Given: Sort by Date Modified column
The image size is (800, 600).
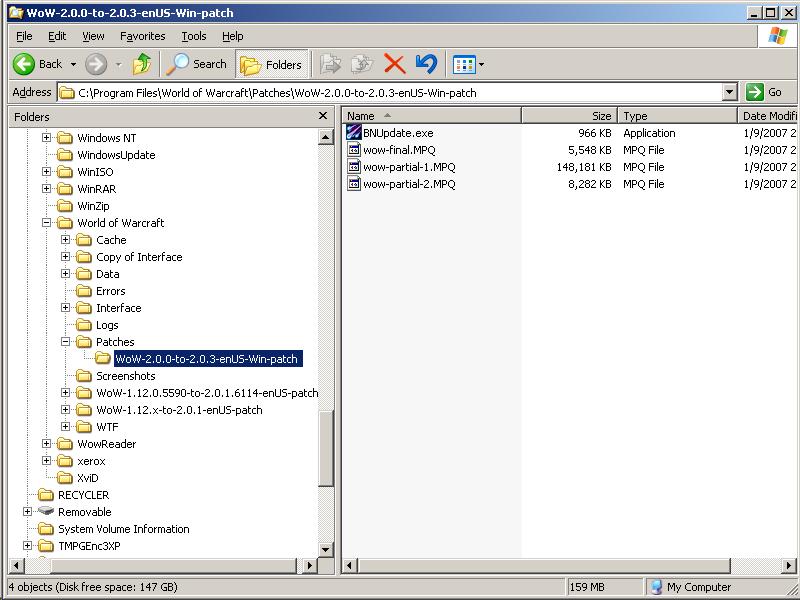Looking at the screenshot, I should click(767, 116).
